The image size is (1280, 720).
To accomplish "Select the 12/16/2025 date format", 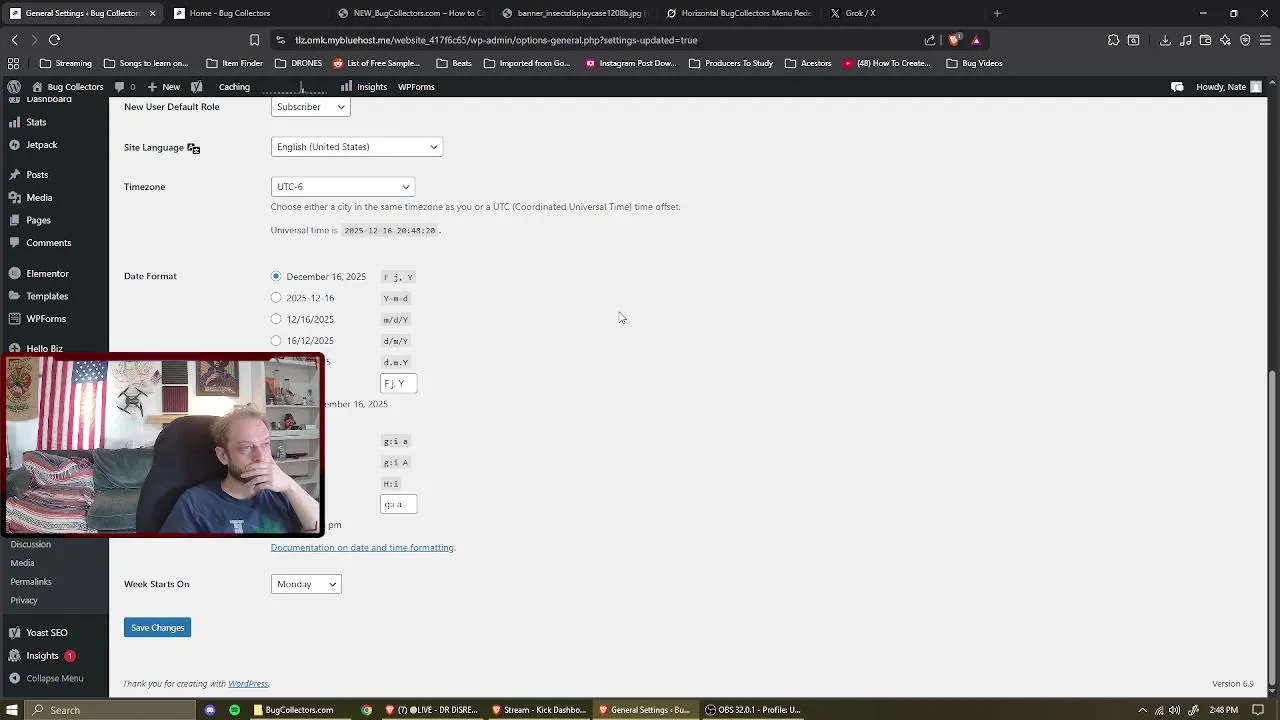I will [276, 319].
